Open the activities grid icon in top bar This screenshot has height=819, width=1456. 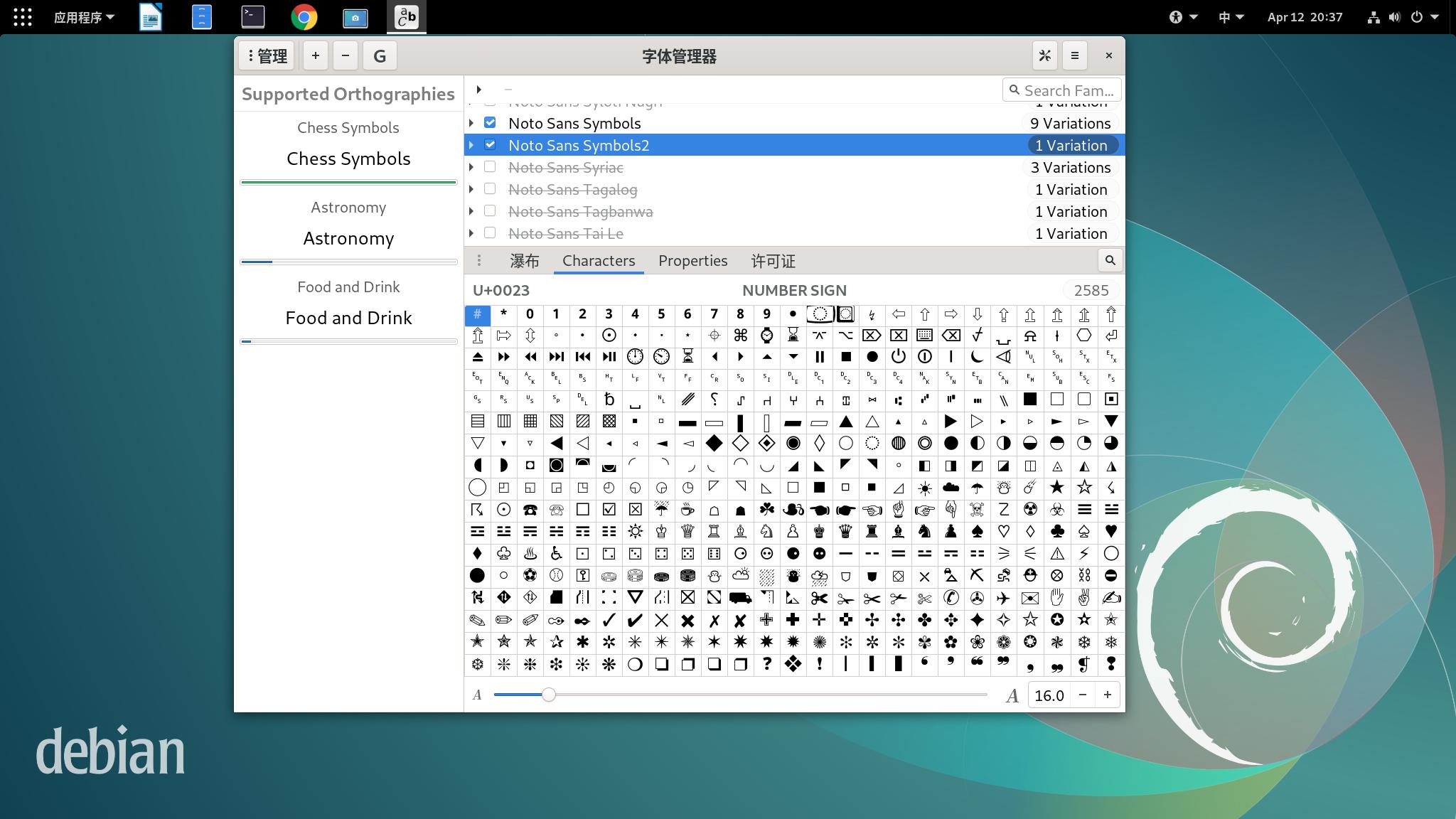[23, 17]
